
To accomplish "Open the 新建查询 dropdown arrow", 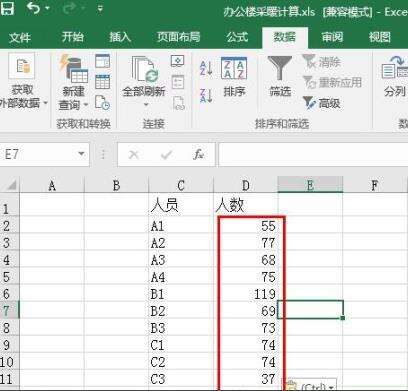I will 86,105.
